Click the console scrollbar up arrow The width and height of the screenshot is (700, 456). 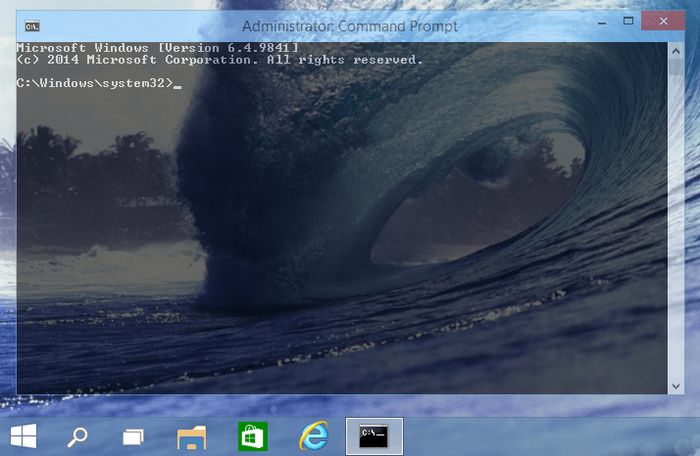point(675,48)
